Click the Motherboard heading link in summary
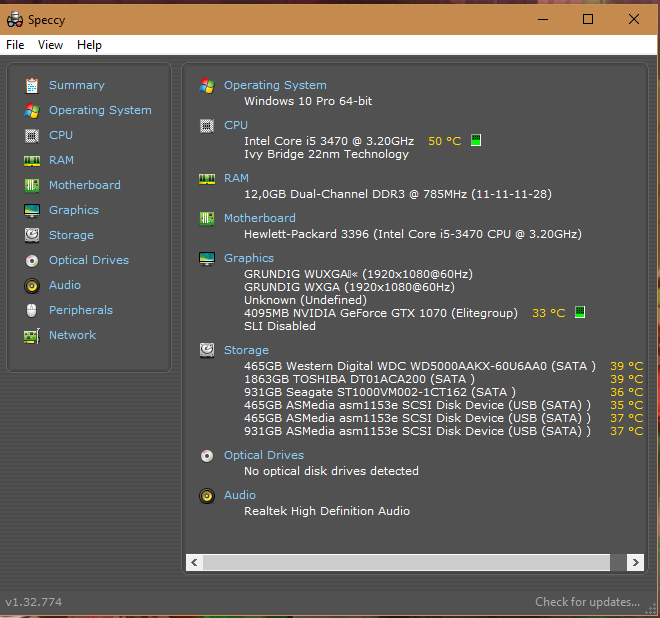The image size is (660, 618). 259,218
